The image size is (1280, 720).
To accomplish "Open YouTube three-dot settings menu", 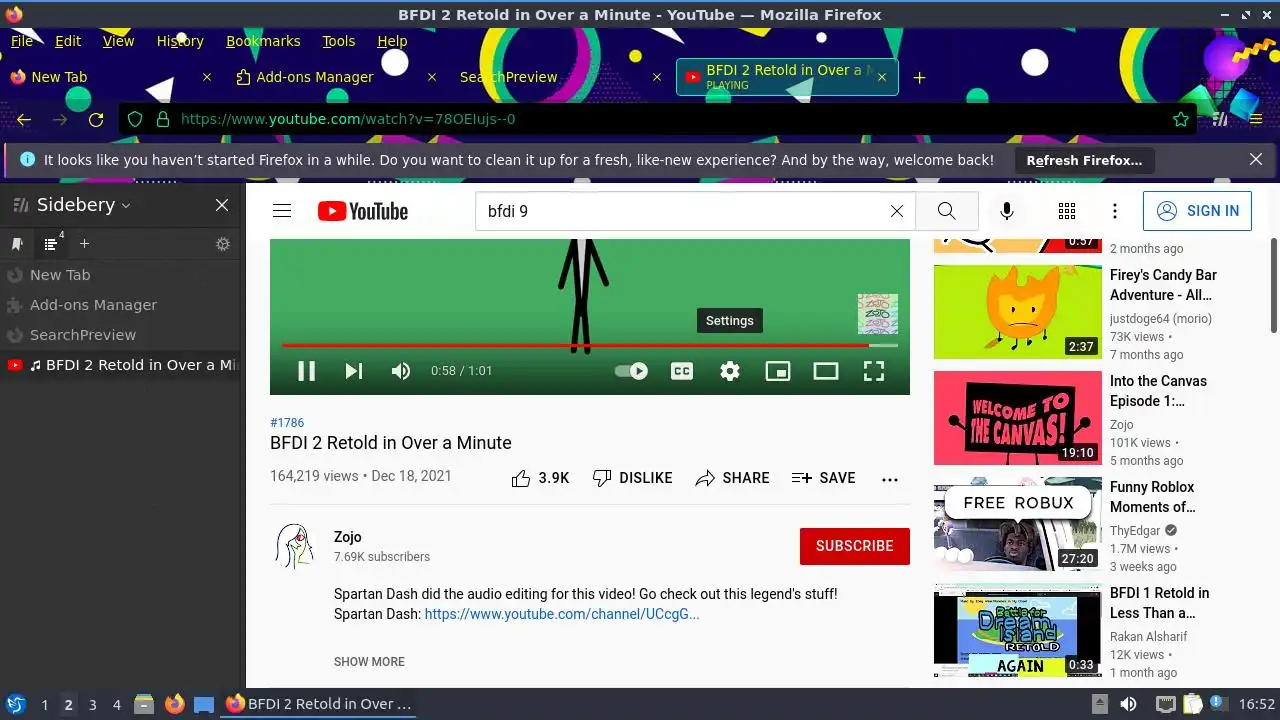I will point(1115,211).
